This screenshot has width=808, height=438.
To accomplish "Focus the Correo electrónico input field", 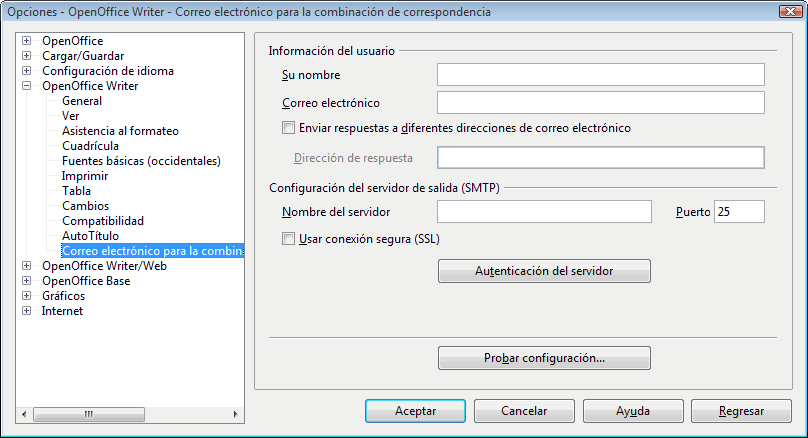I will (x=601, y=103).
